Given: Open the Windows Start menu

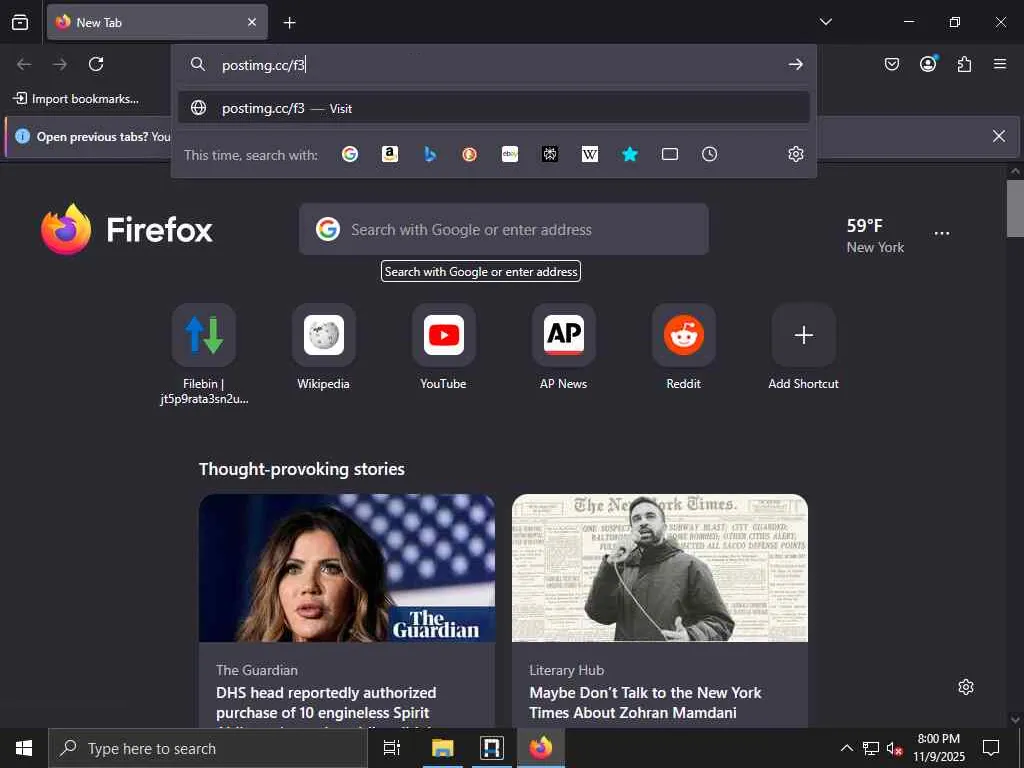Looking at the screenshot, I should 24,748.
